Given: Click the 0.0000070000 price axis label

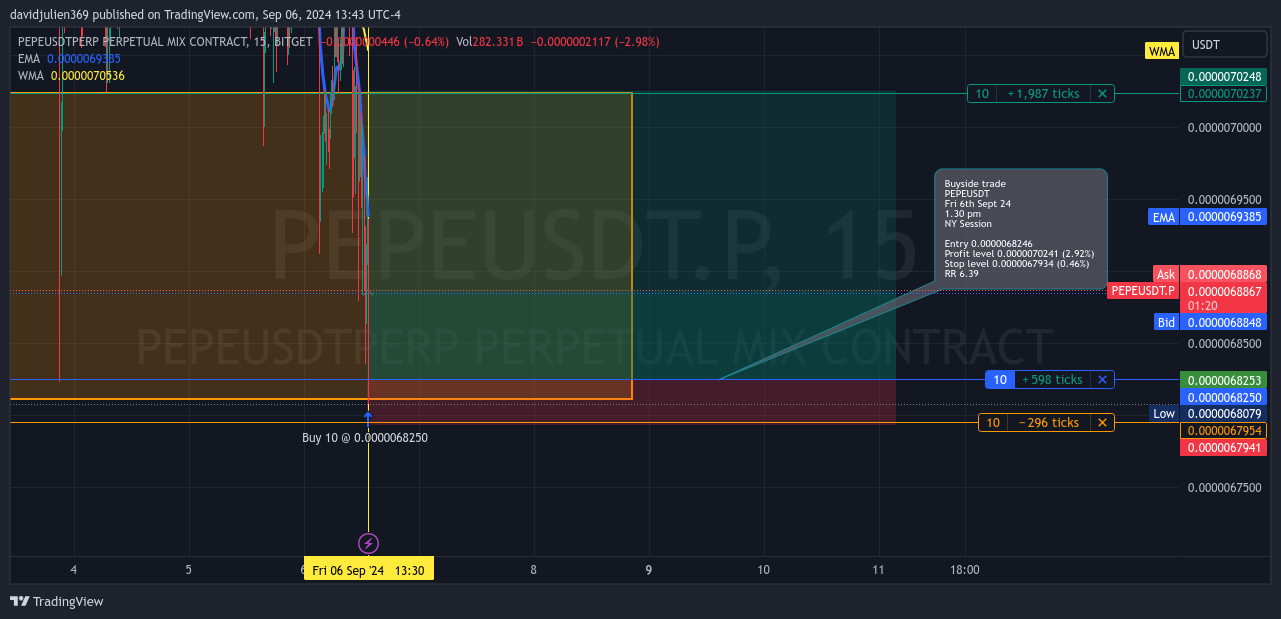Looking at the screenshot, I should 1224,128.
